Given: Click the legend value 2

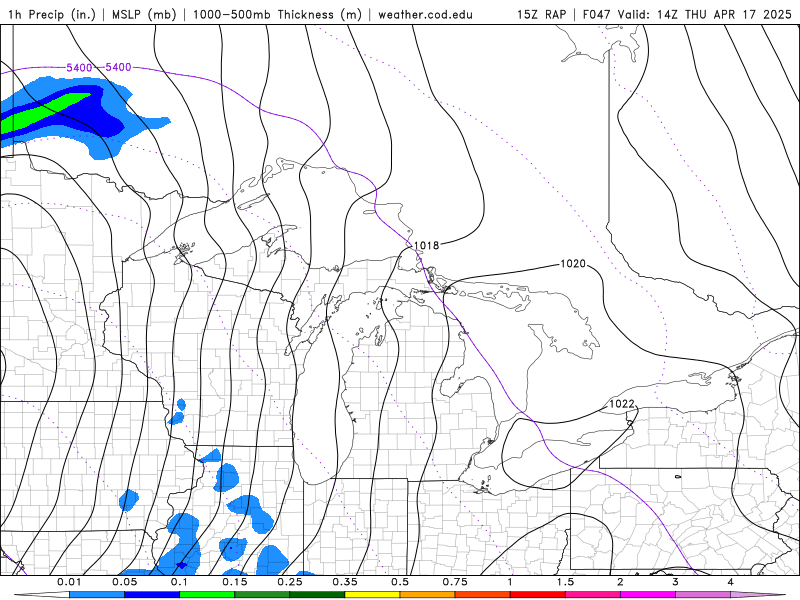Looking at the screenshot, I should pyautogui.click(x=620, y=582).
